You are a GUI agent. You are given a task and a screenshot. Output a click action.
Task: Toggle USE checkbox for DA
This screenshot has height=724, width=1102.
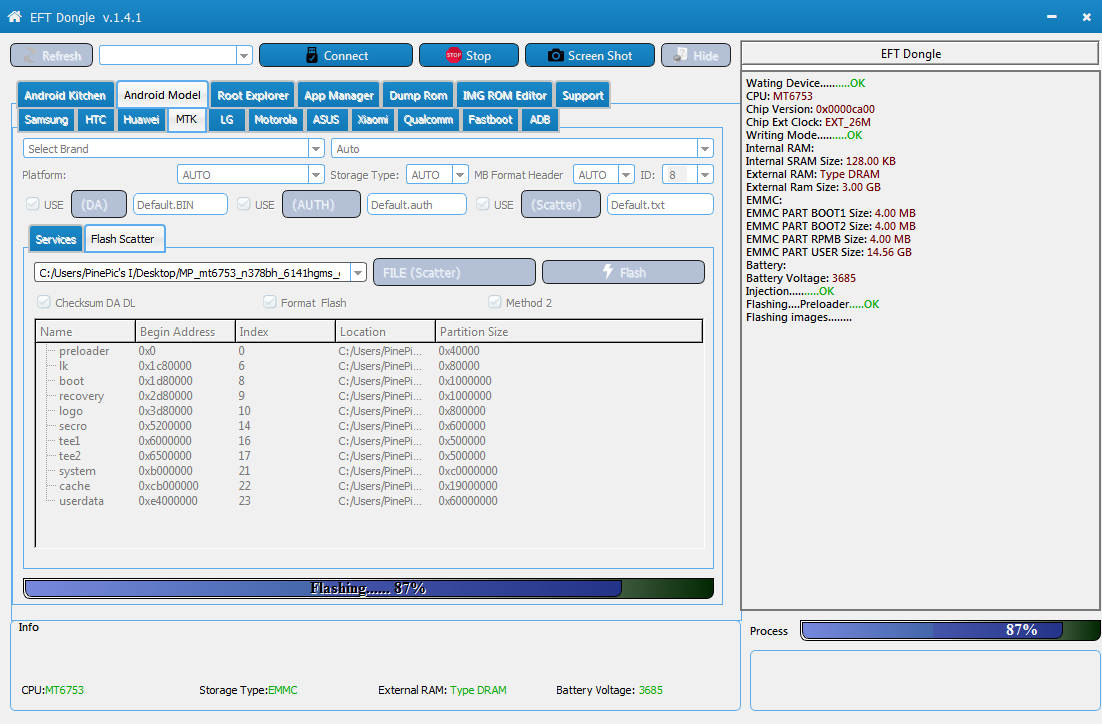coord(32,204)
